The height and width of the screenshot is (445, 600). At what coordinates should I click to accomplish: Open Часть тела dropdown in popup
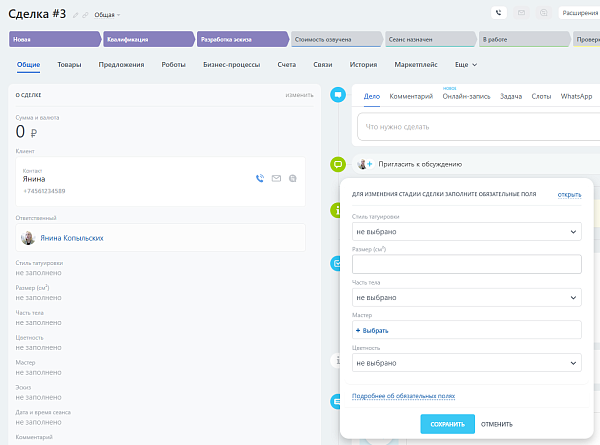[x=466, y=297]
